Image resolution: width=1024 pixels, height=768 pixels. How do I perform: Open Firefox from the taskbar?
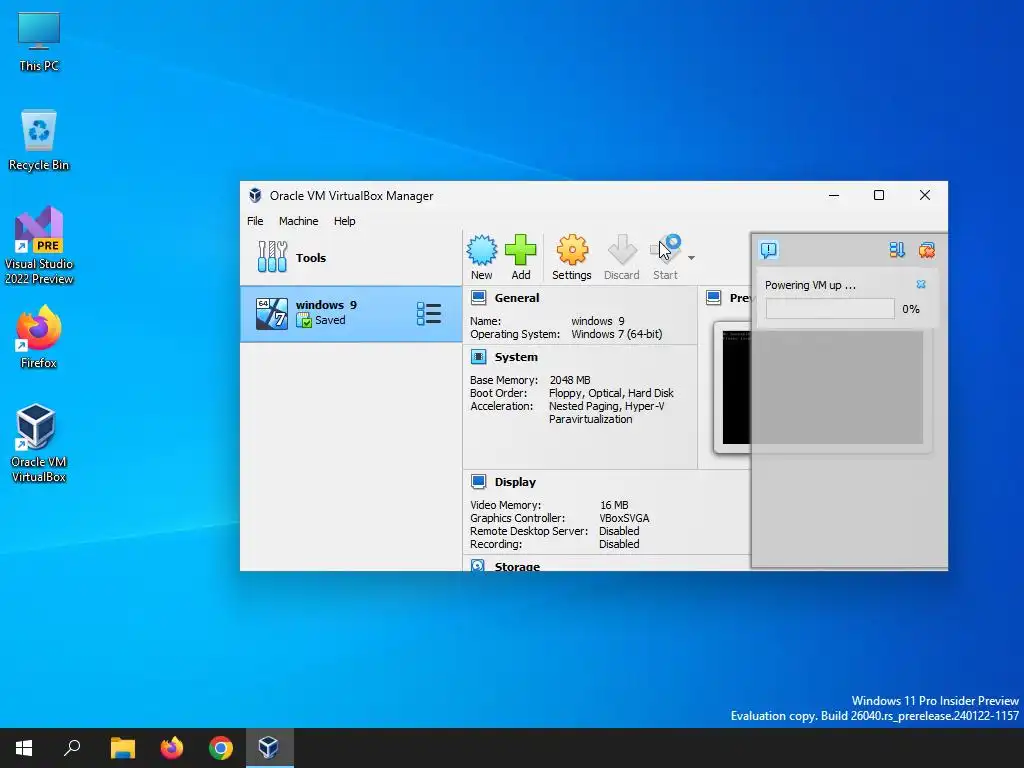(x=172, y=748)
